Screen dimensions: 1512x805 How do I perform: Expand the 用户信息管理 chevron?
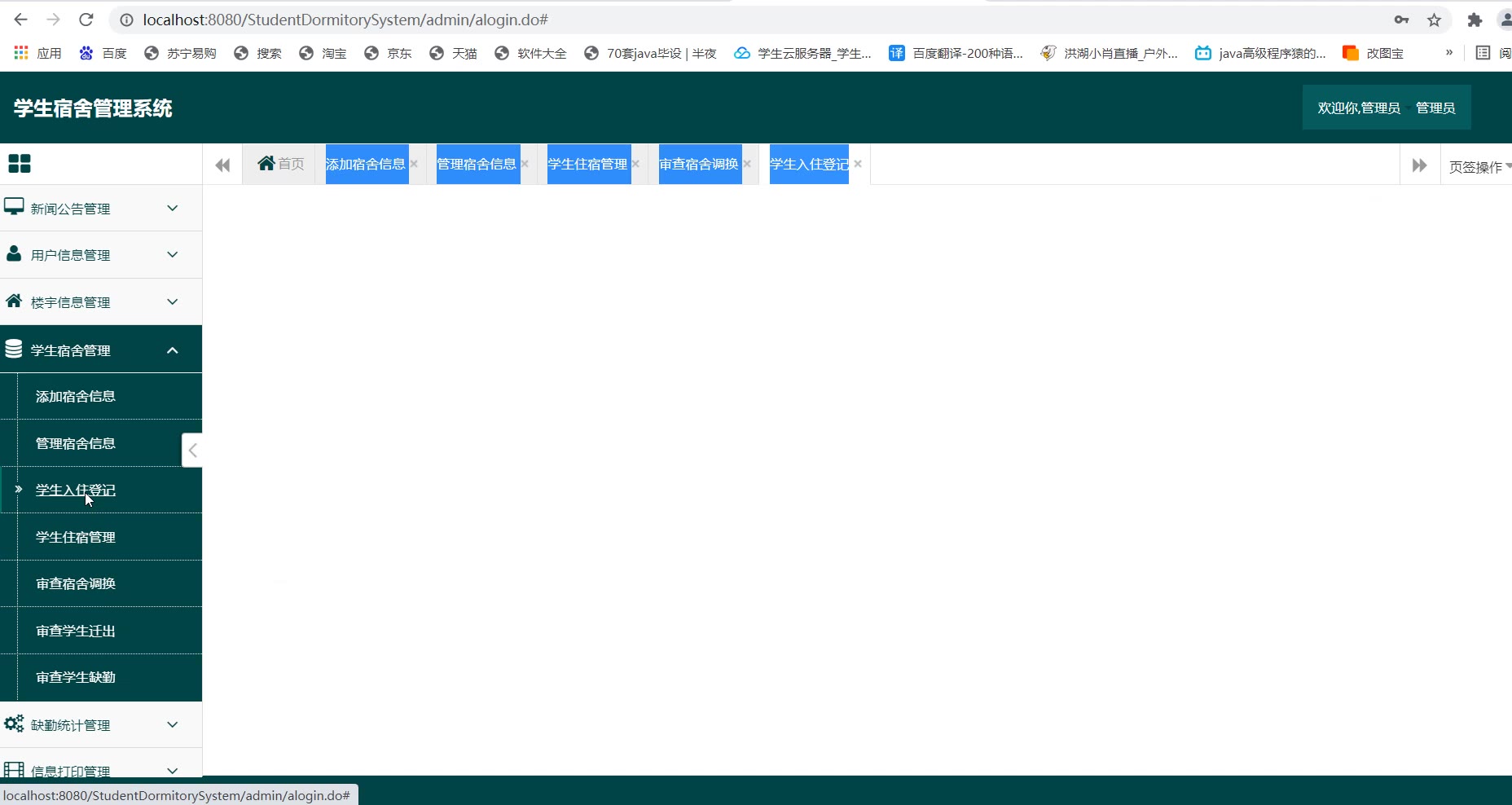coord(173,254)
